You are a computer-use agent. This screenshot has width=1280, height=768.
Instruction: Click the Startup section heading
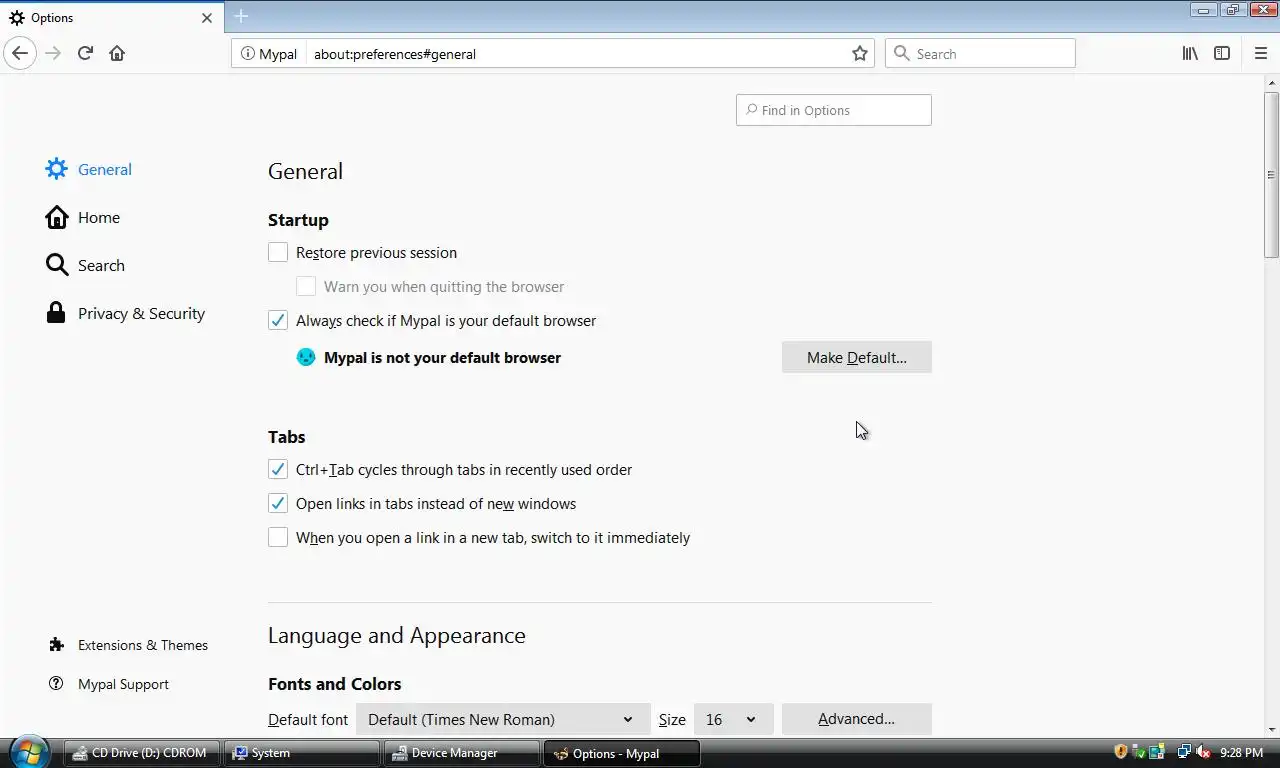pos(298,220)
